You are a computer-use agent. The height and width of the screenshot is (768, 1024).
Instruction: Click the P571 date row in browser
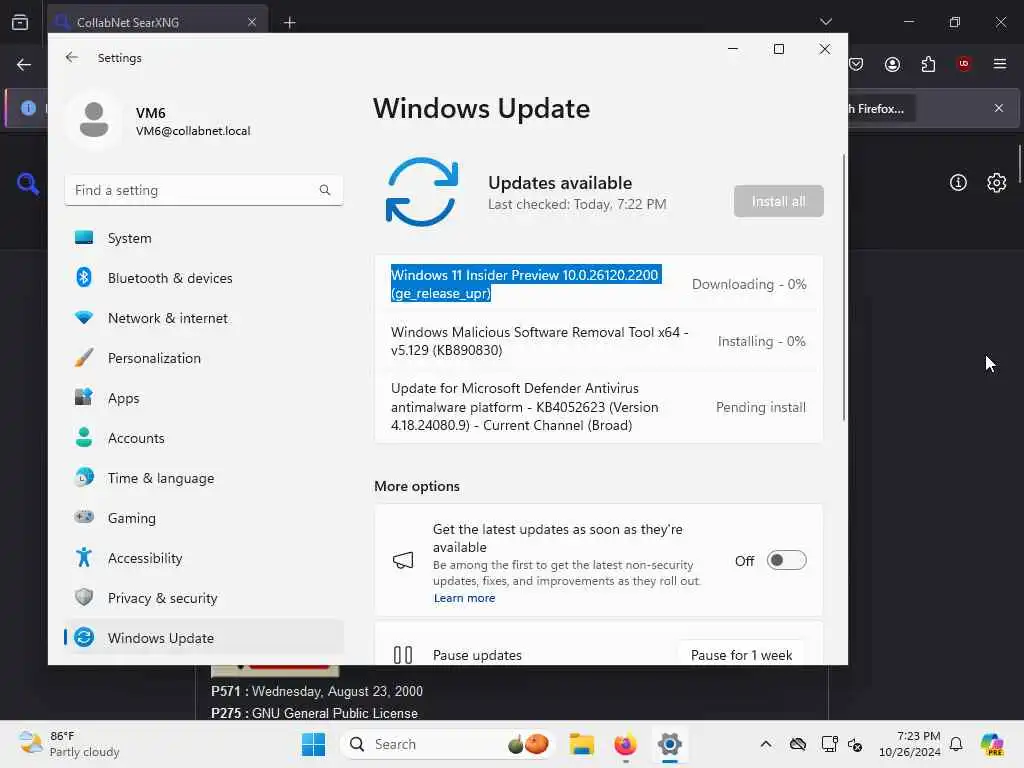click(x=317, y=691)
